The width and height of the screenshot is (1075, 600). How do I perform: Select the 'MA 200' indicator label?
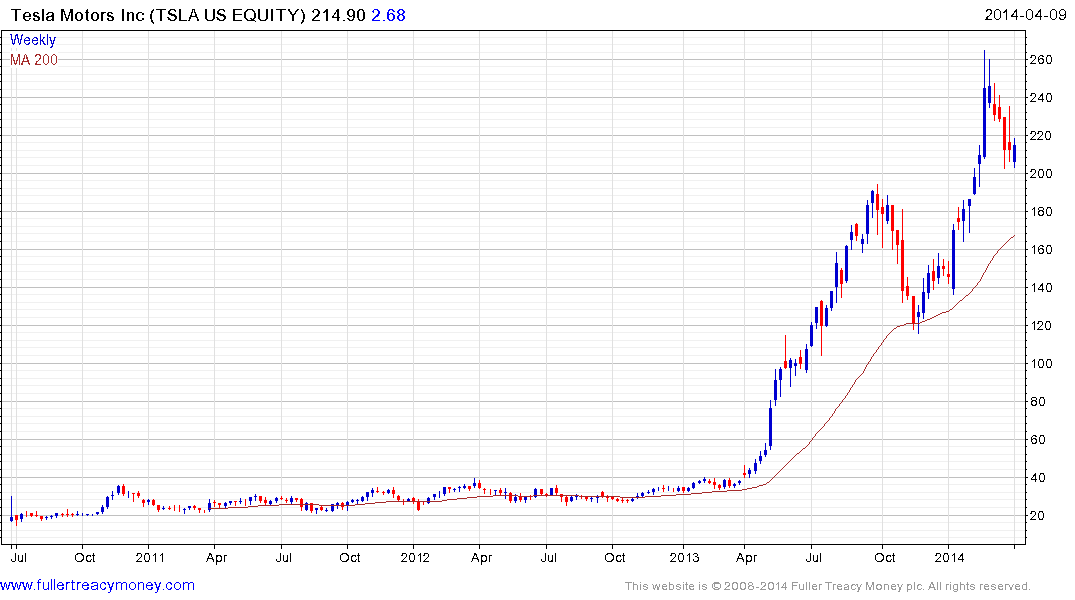[x=34, y=60]
